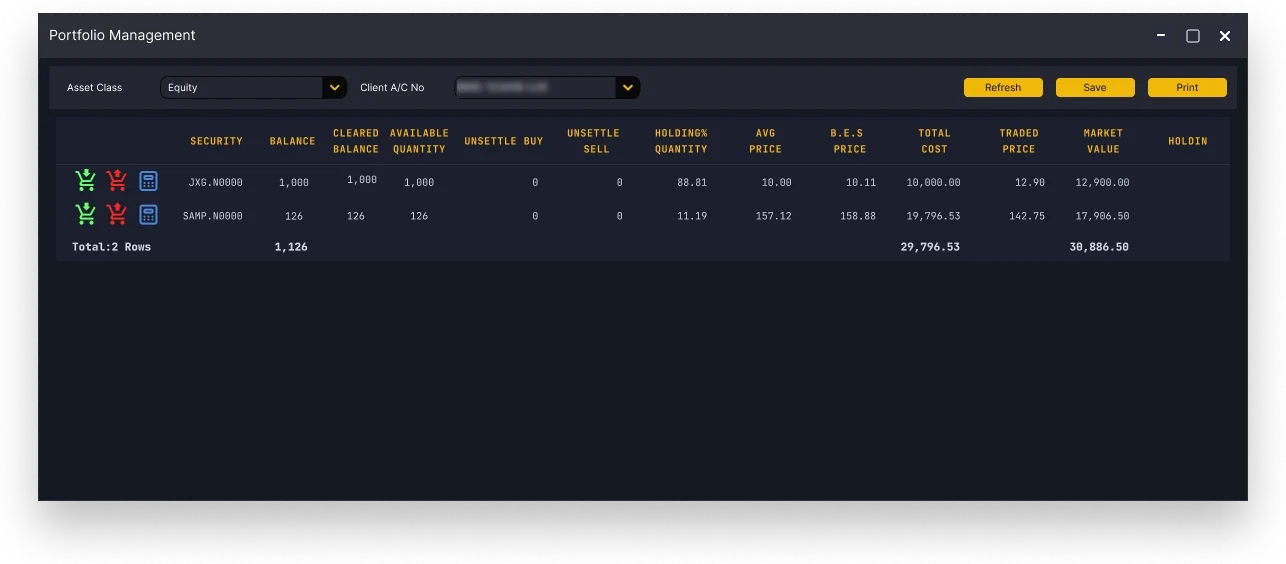1286x564 pixels.
Task: Click total balance 1,126
Action: (x=291, y=247)
